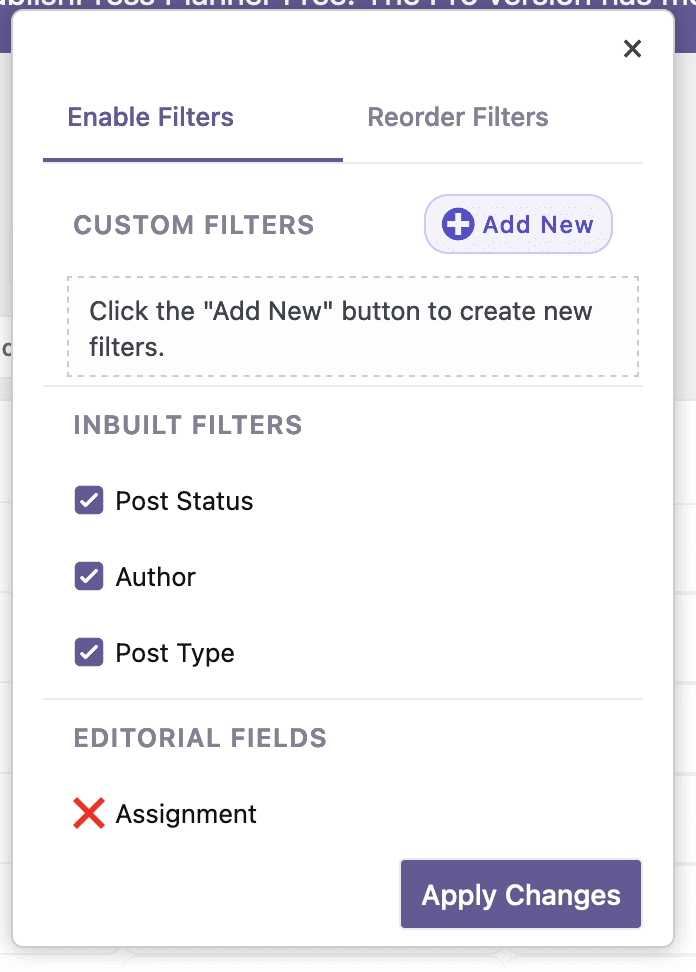Image resolution: width=696 pixels, height=972 pixels.
Task: Click the plus icon inside Add New
Action: (456, 224)
